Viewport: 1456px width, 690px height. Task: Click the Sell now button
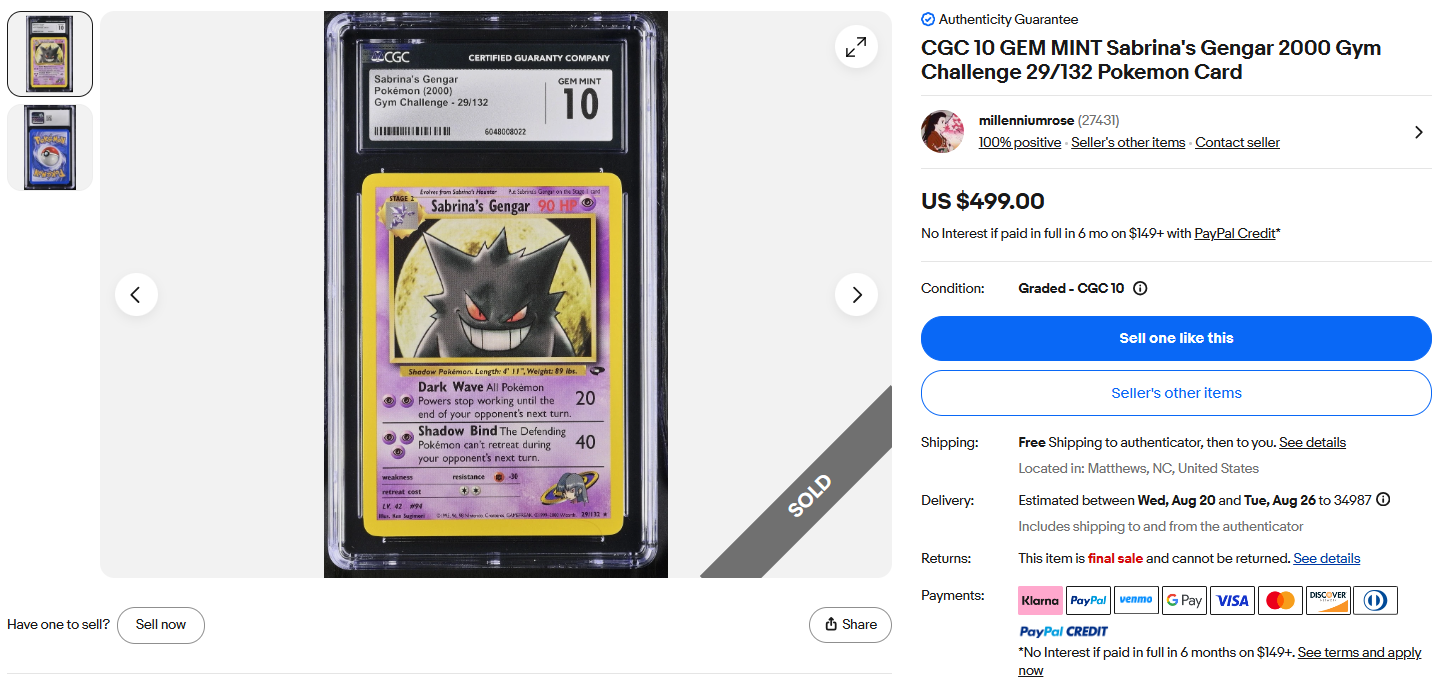[161, 625]
